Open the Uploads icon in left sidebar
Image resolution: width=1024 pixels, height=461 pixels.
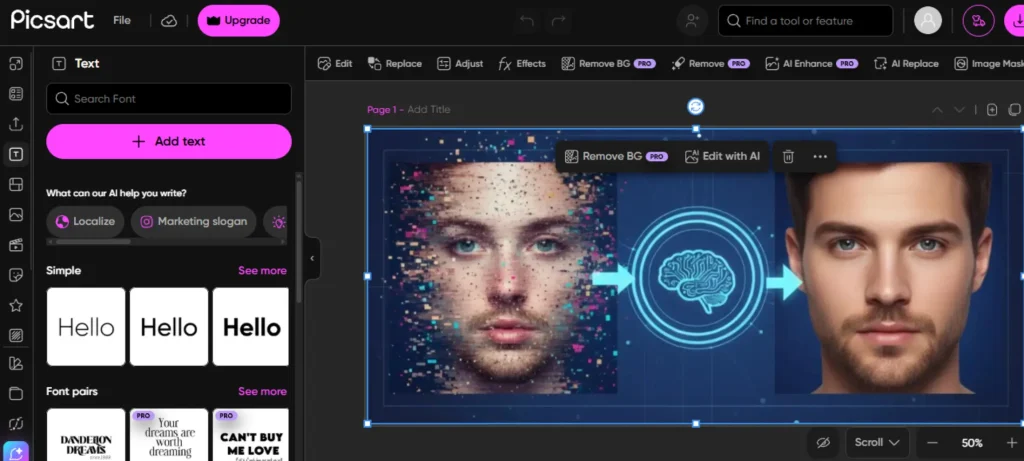click(x=16, y=124)
